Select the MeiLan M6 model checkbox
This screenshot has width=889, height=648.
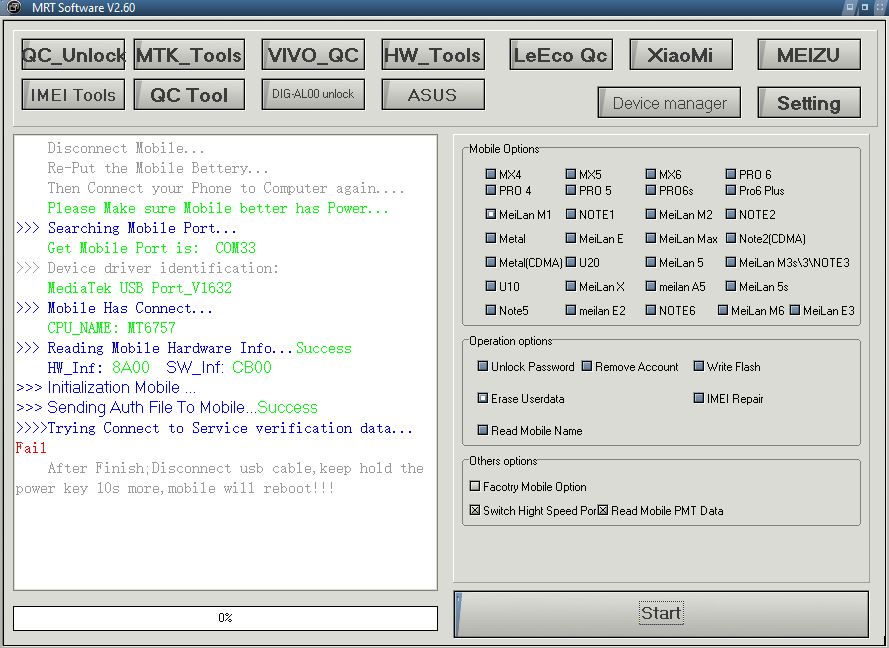pos(723,310)
